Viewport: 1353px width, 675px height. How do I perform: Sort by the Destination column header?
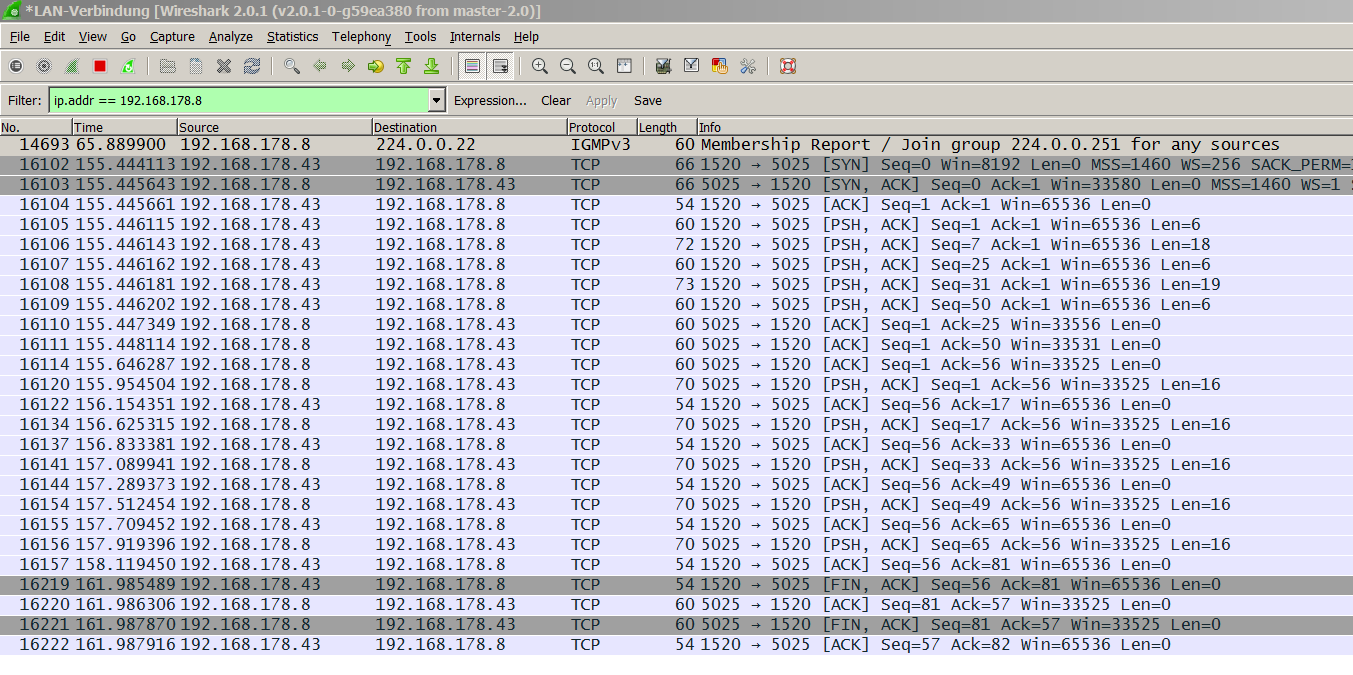pos(469,127)
